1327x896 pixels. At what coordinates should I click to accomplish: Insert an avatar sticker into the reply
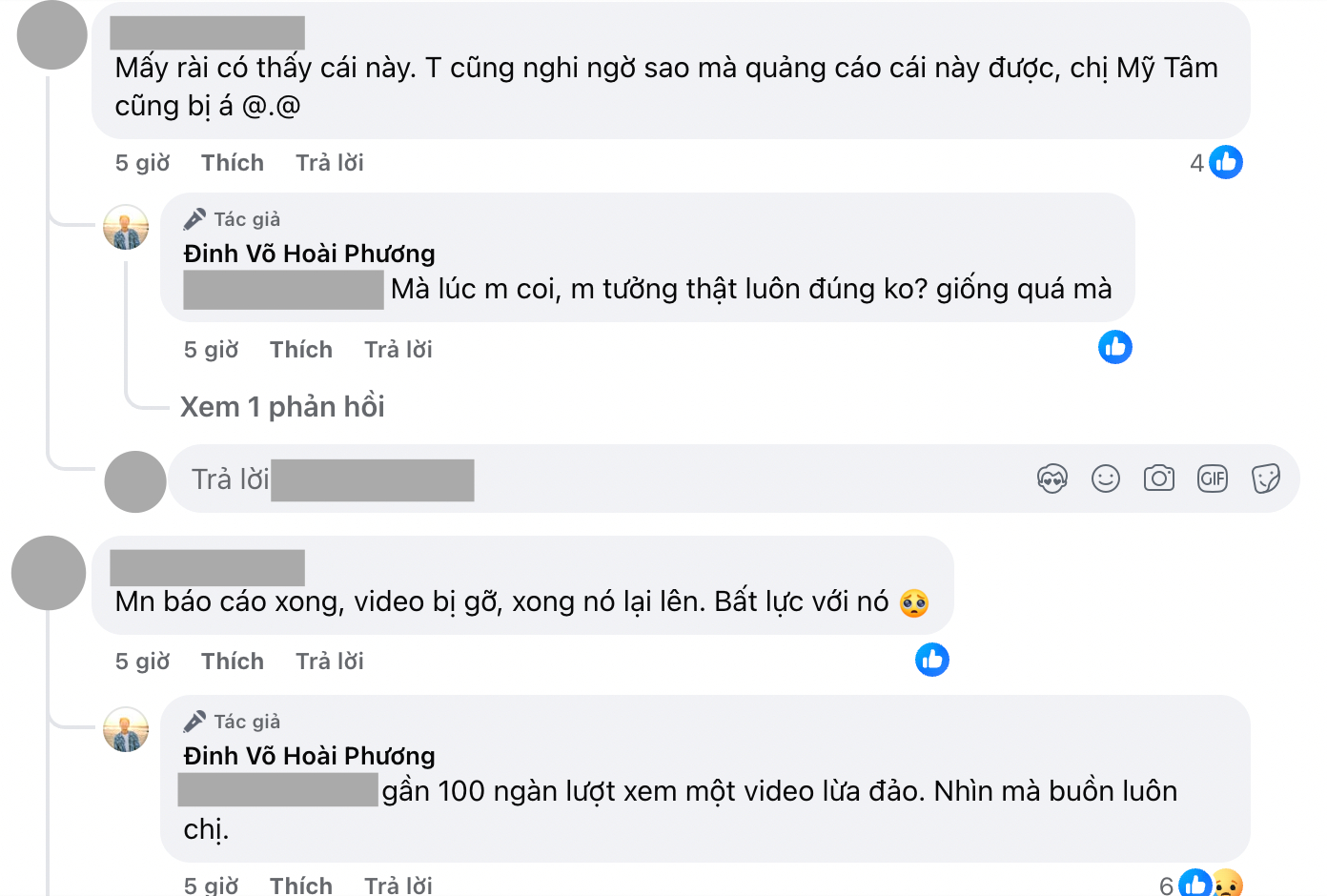click(x=1051, y=479)
